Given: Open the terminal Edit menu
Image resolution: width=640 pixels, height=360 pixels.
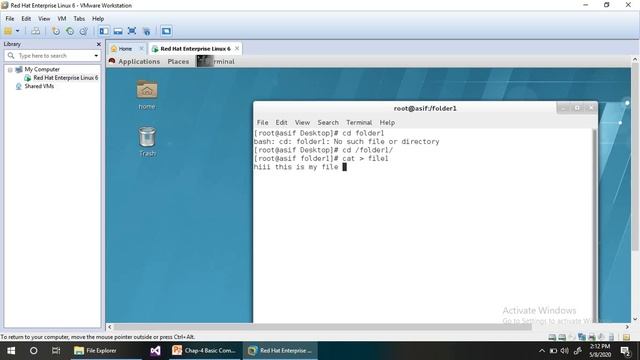Looking at the screenshot, I should tap(281, 122).
